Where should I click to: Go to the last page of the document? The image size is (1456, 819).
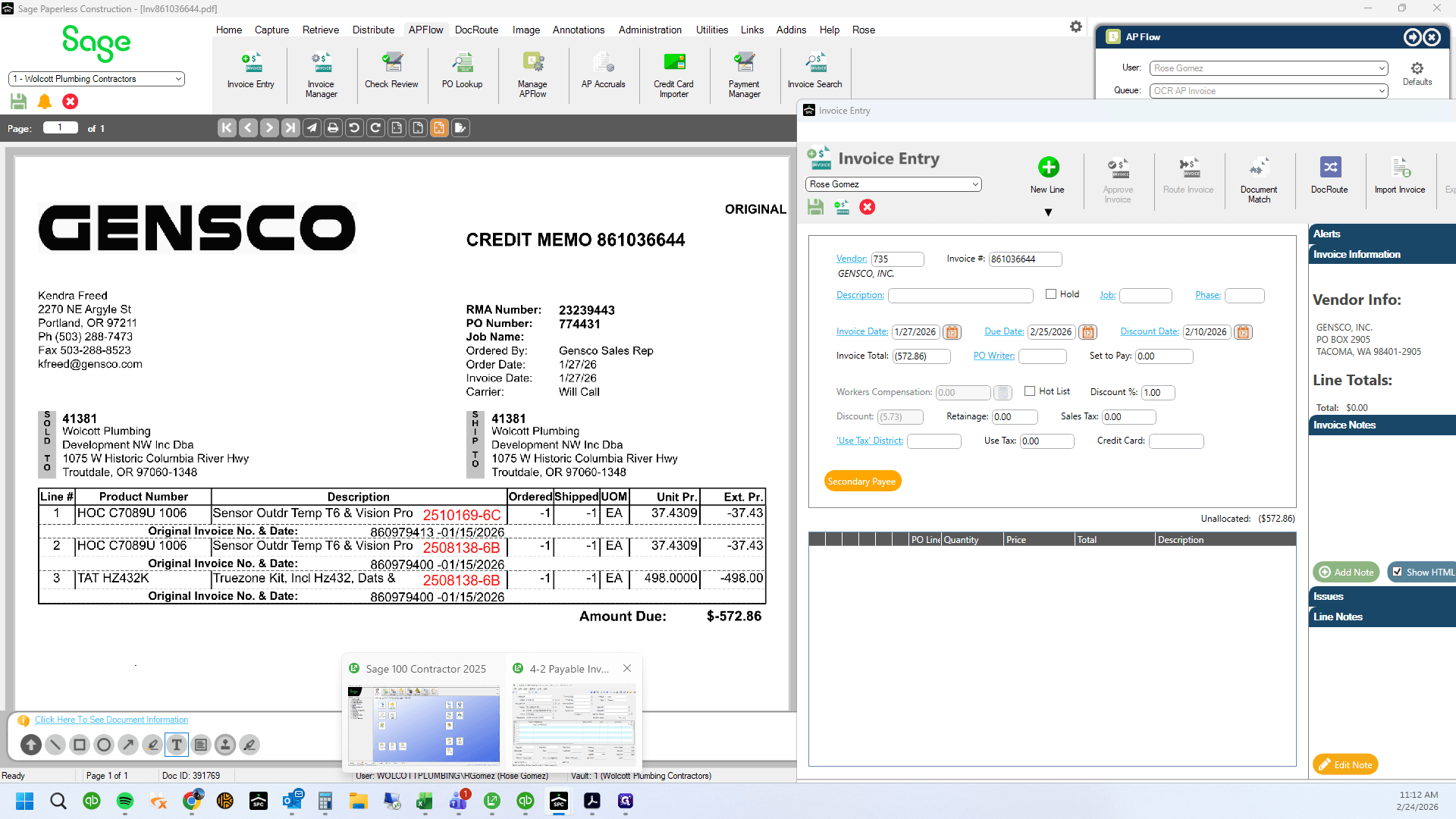tap(290, 128)
